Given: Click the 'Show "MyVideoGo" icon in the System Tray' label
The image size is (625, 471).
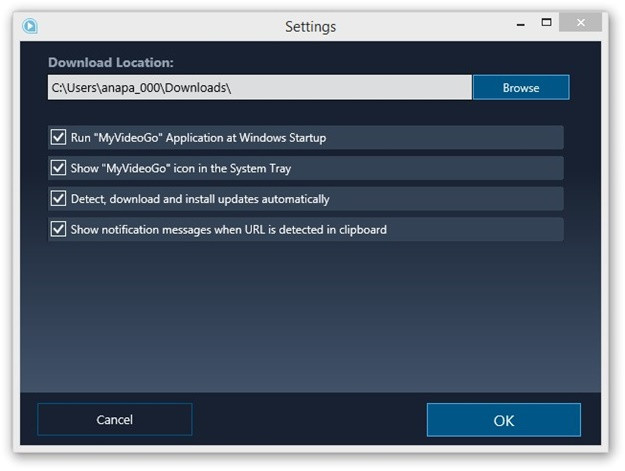Looking at the screenshot, I should [x=181, y=169].
